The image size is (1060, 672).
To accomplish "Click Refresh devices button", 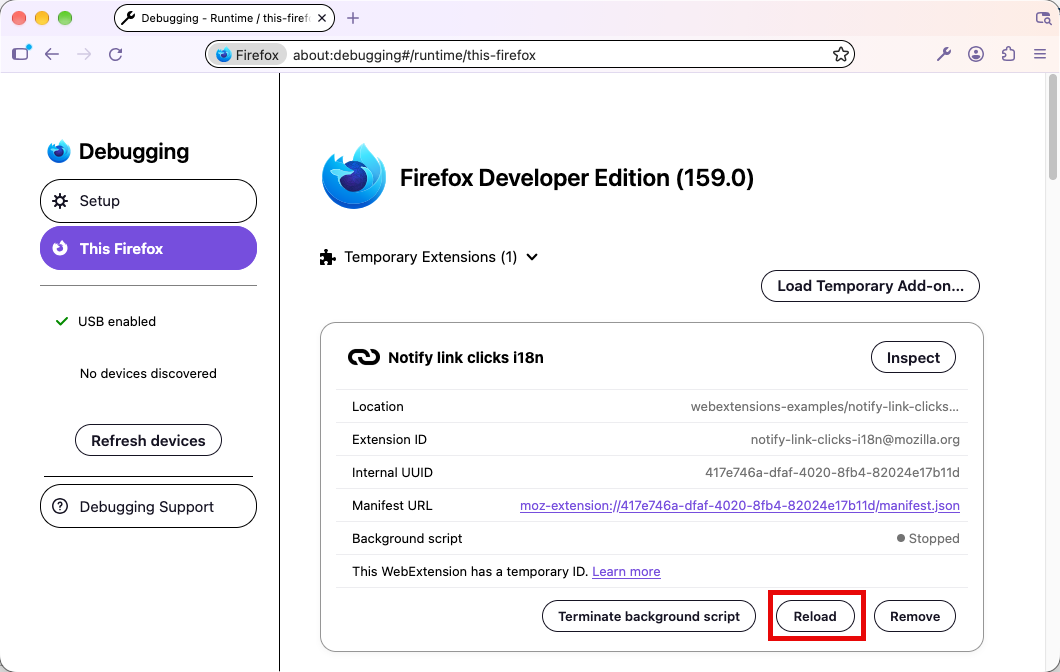I will 148,441.
